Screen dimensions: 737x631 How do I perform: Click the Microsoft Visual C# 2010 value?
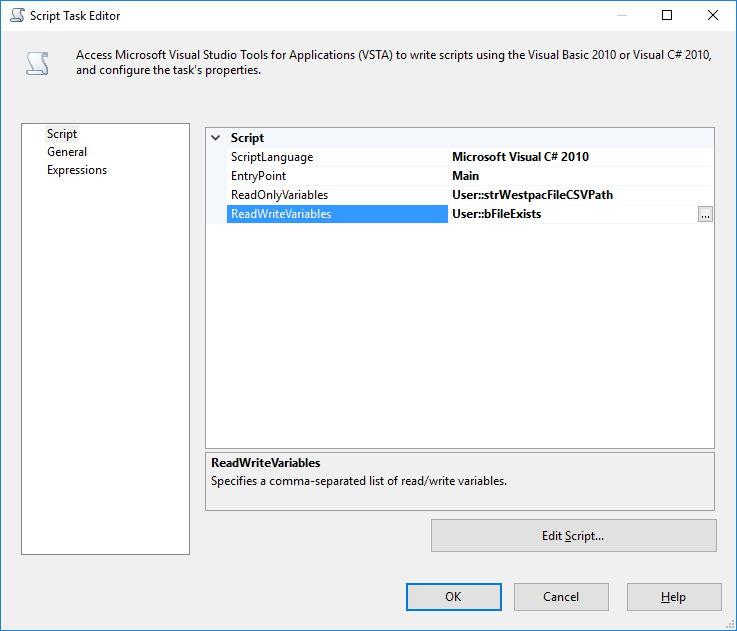click(x=520, y=157)
